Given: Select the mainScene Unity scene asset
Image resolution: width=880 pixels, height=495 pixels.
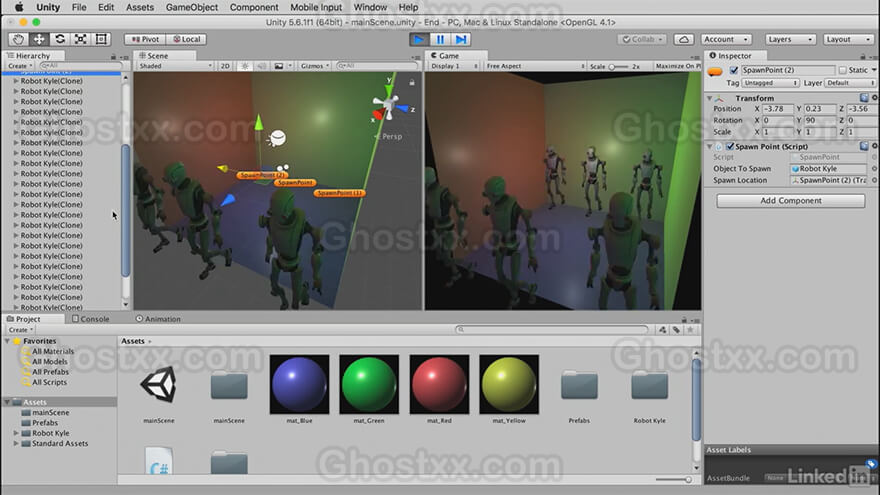Looking at the screenshot, I should coord(159,384).
